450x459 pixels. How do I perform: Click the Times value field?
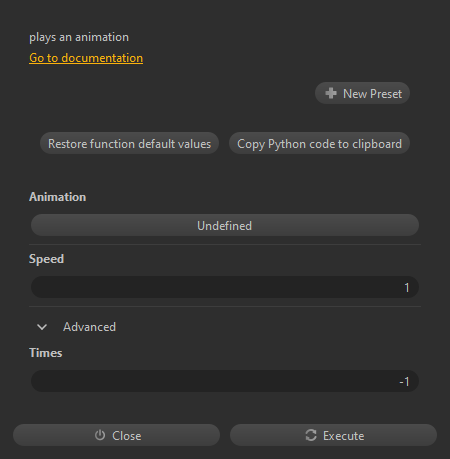point(225,381)
